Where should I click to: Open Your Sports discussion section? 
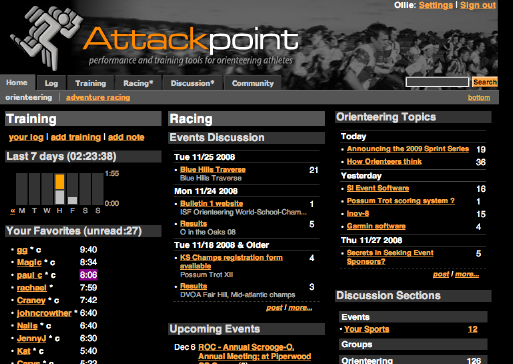pyautogui.click(x=367, y=329)
